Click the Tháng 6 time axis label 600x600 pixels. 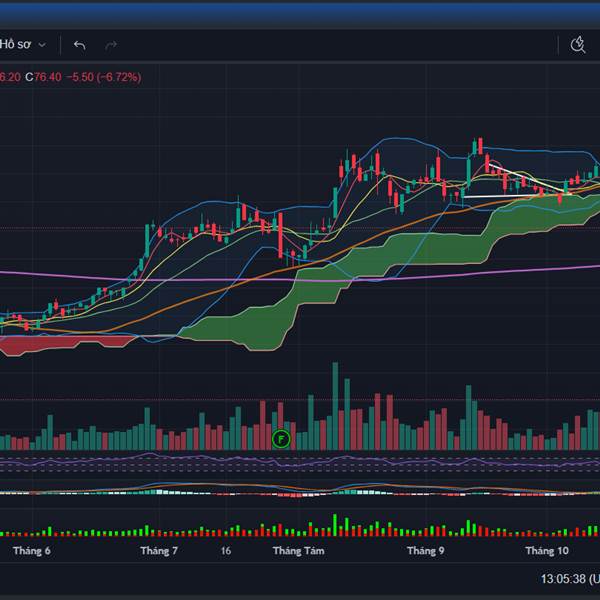coord(32,551)
